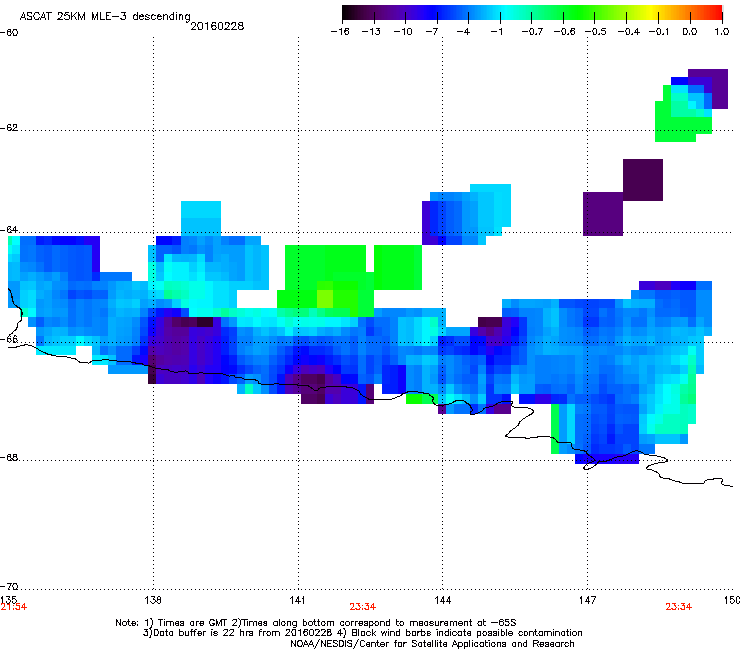Click the light blue block above 138 longitude
This screenshot has height=650, width=740.
(x=201, y=218)
